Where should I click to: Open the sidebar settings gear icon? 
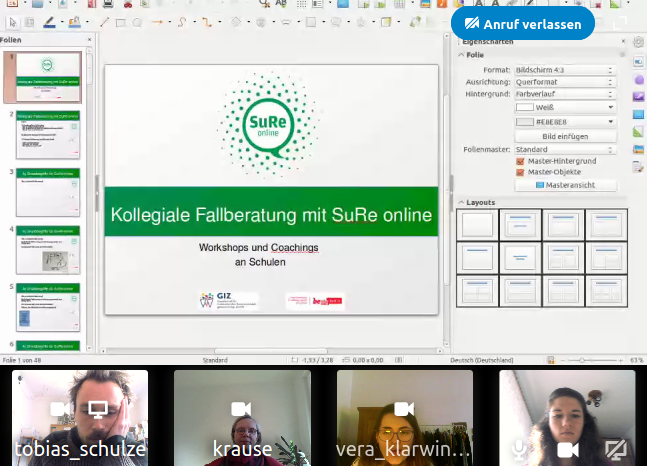coord(638,42)
